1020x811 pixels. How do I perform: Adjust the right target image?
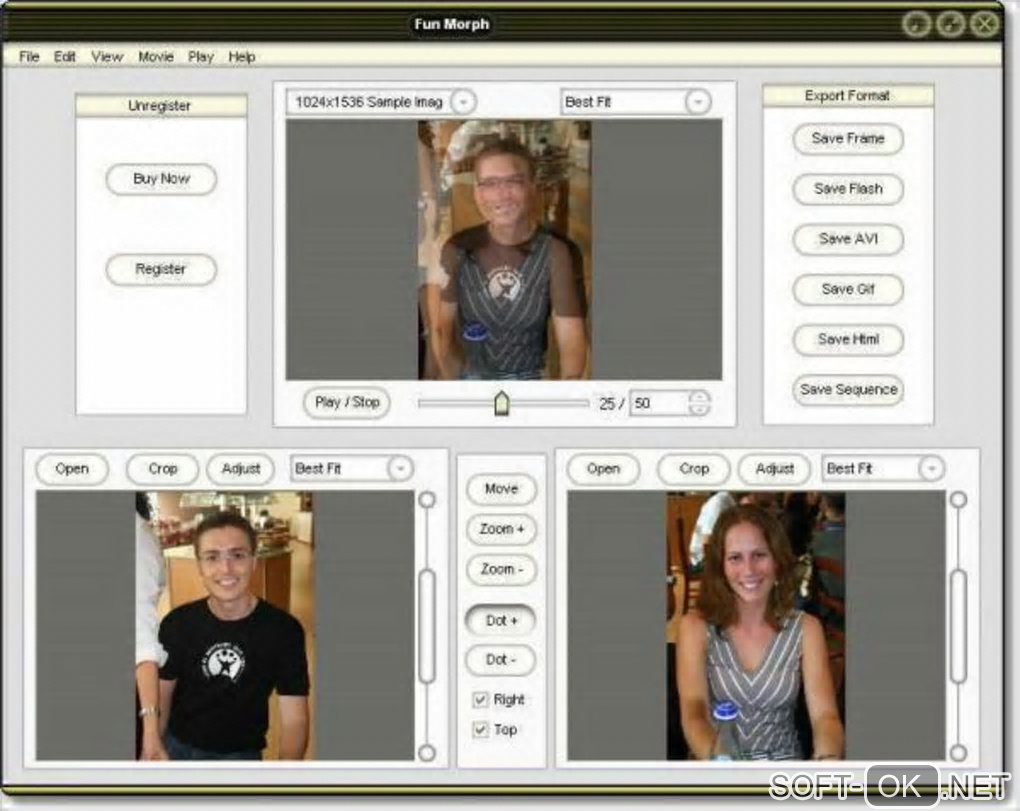point(775,469)
